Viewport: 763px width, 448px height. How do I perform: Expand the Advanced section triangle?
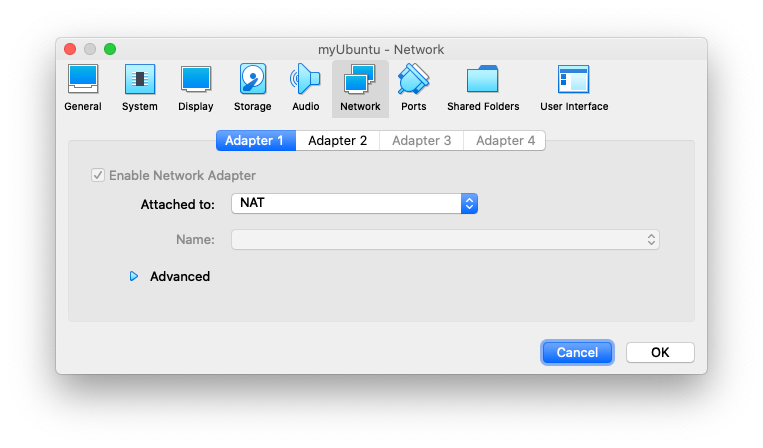pos(134,276)
